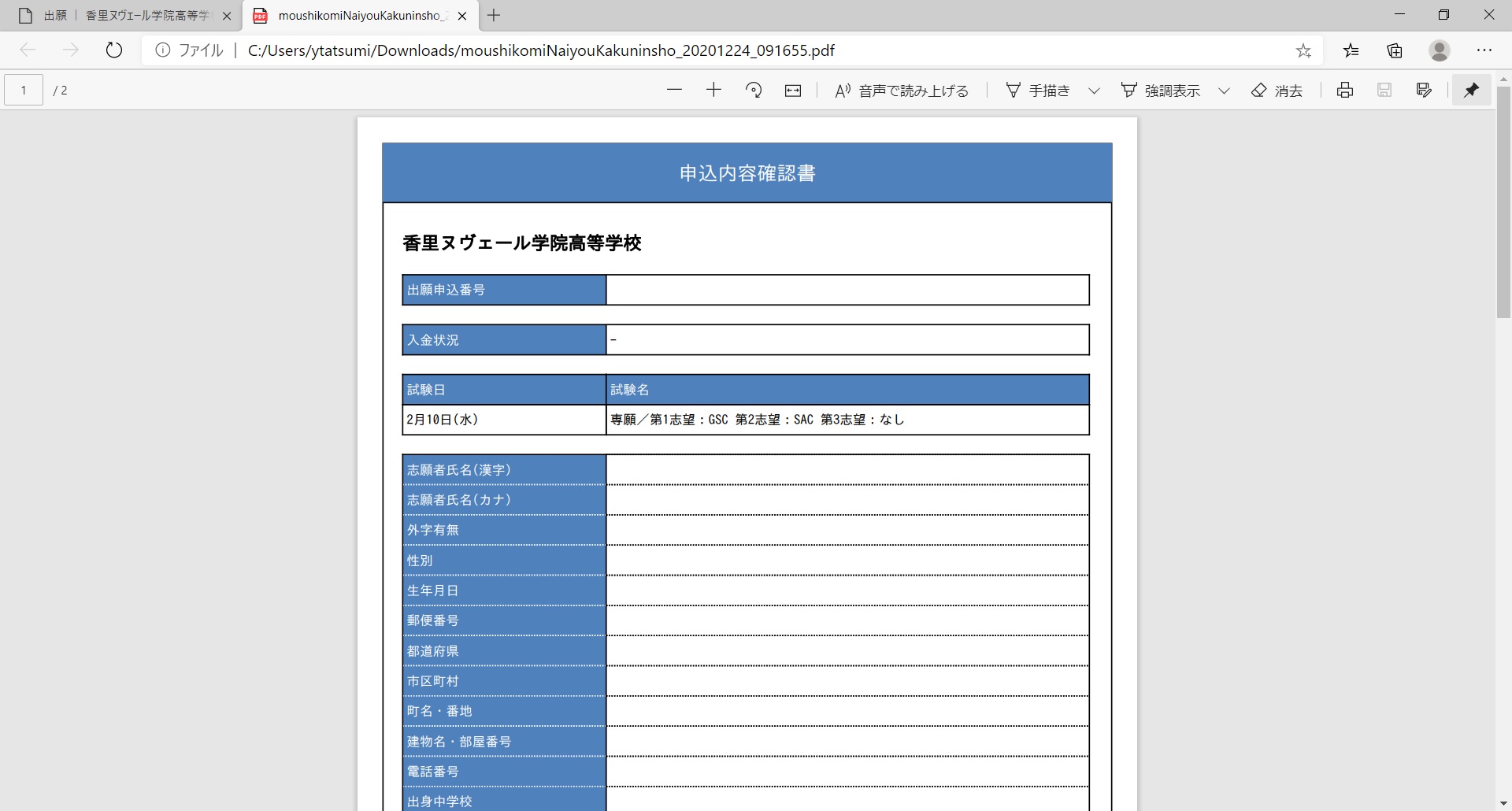Click the 試験名 column header
The width and height of the screenshot is (1512, 811).
(x=847, y=390)
